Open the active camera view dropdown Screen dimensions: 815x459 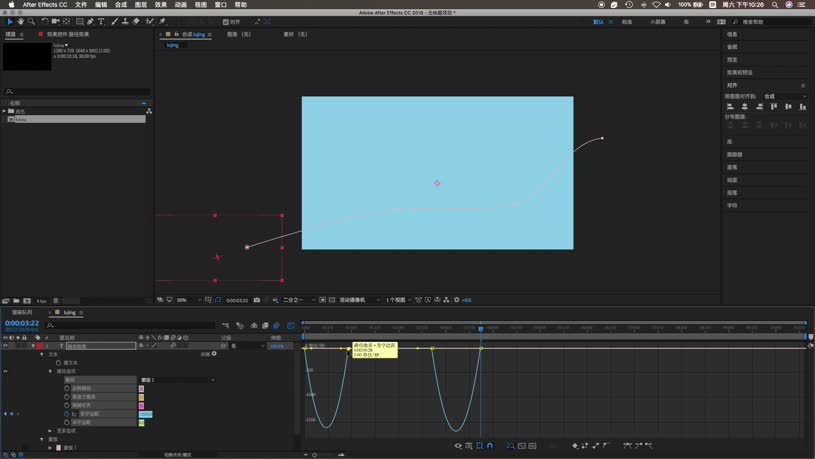coord(360,300)
